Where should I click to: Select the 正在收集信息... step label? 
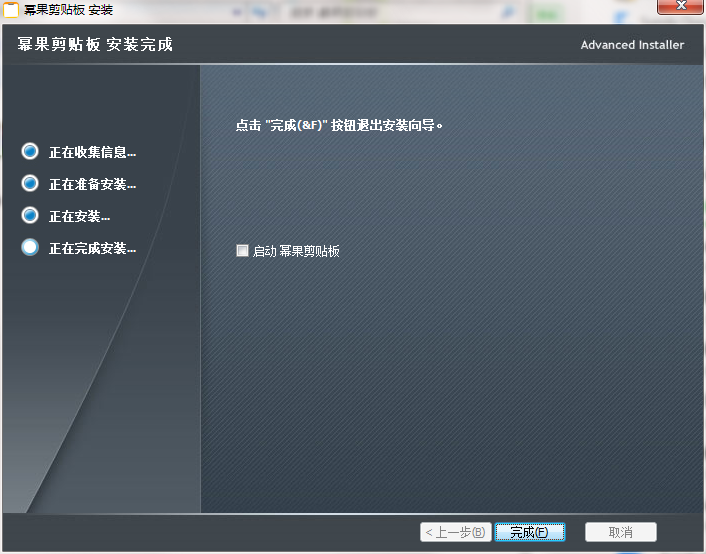[92, 152]
